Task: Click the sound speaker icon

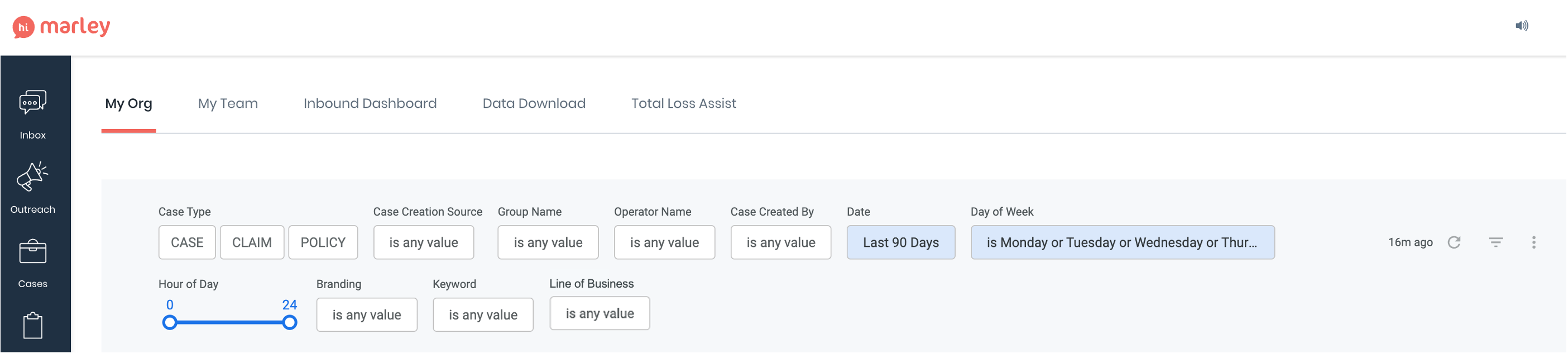Action: pos(1521,26)
